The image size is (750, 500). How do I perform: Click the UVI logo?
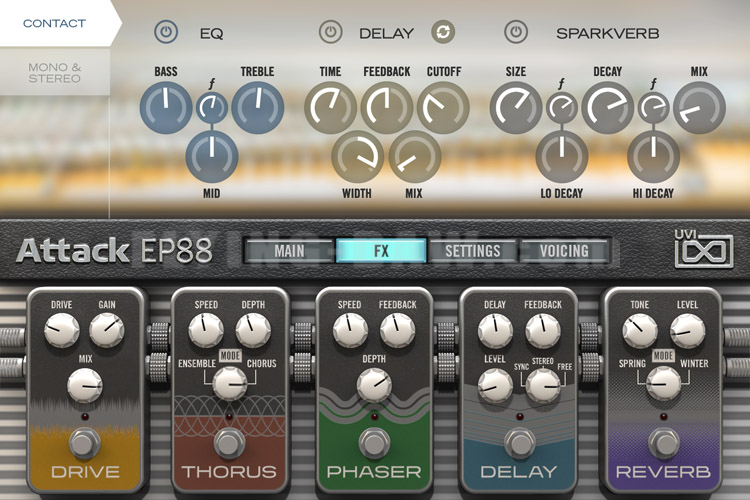704,249
